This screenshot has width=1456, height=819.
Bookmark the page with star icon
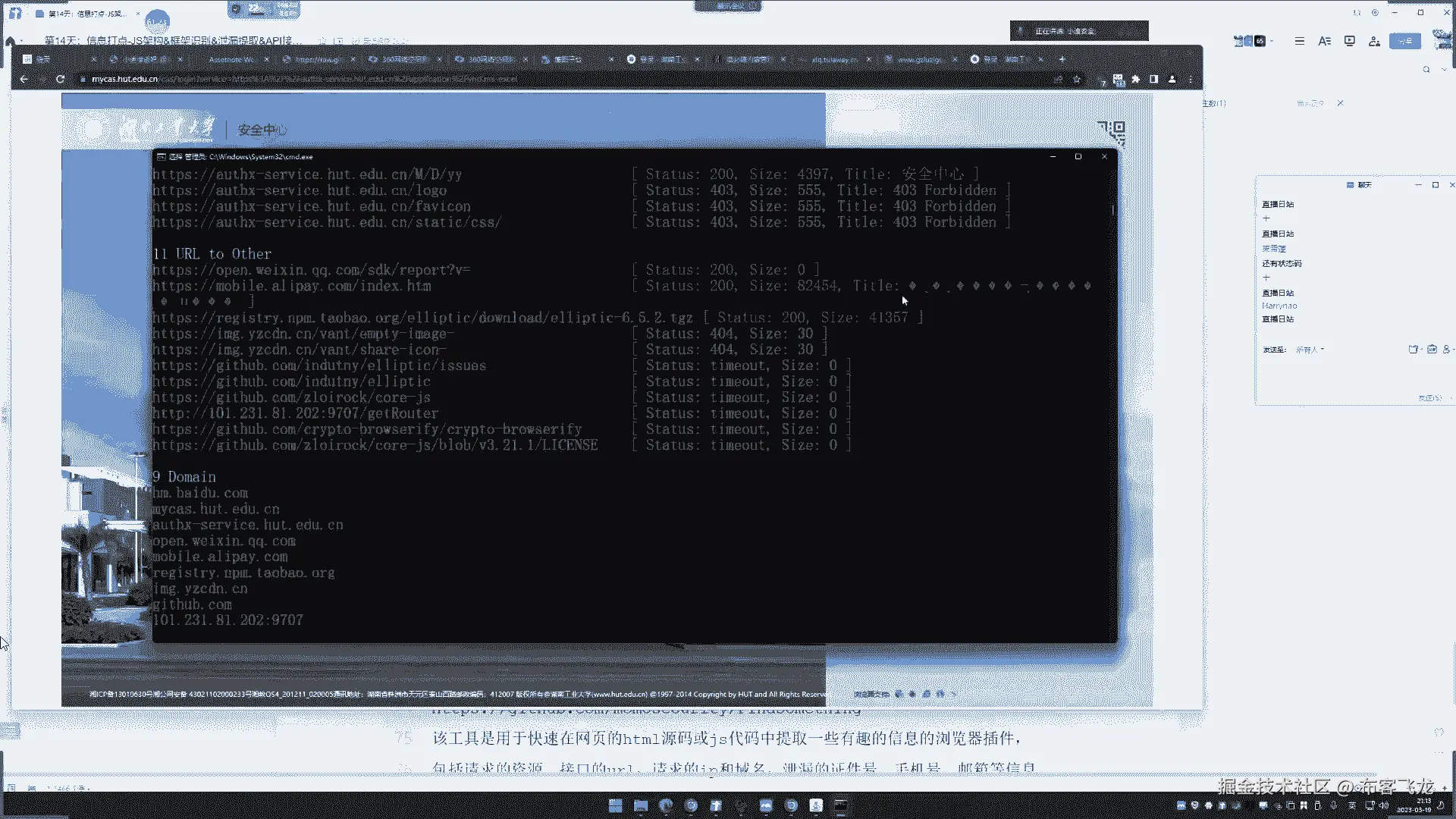1077,79
